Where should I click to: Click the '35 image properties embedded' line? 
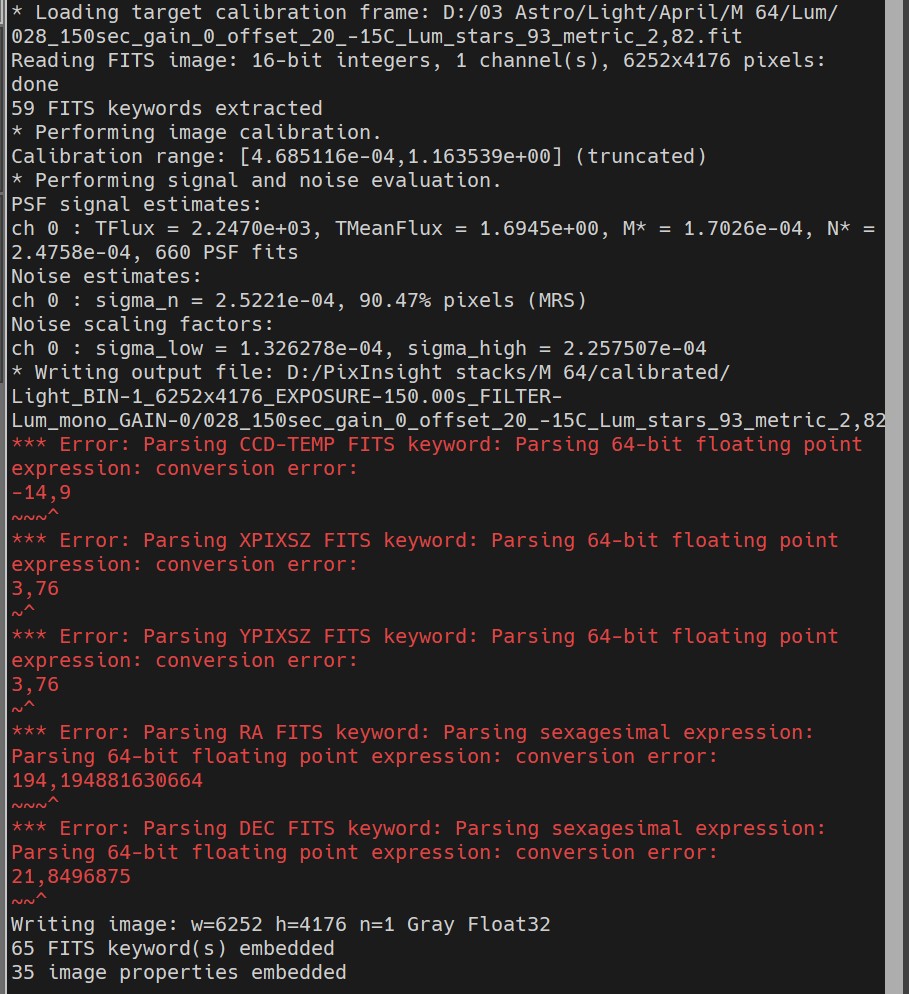point(179,972)
